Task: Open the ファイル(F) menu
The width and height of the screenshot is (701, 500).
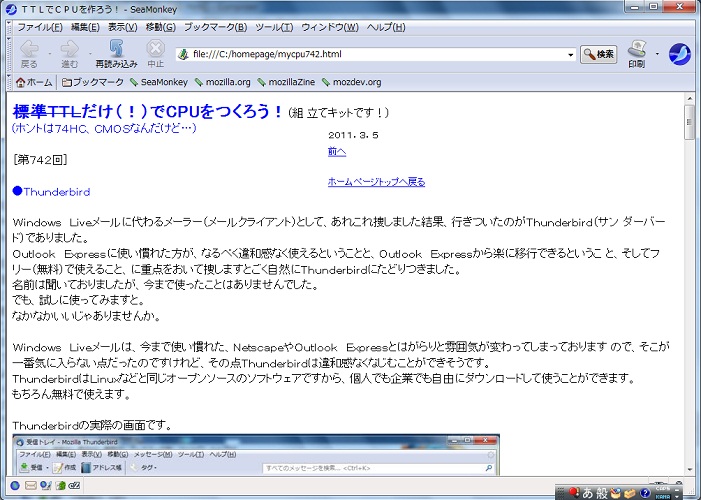Action: coord(40,27)
